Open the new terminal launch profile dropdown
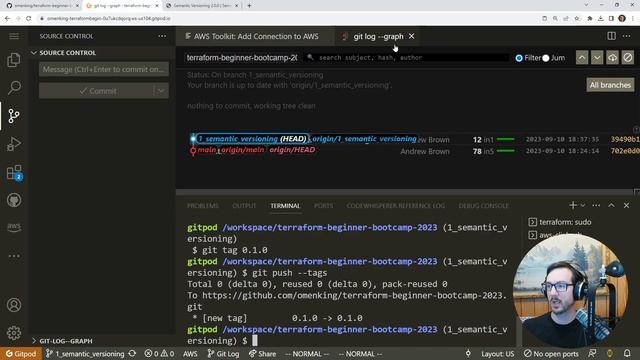Screen dimensions: 640x360 pos(583,205)
